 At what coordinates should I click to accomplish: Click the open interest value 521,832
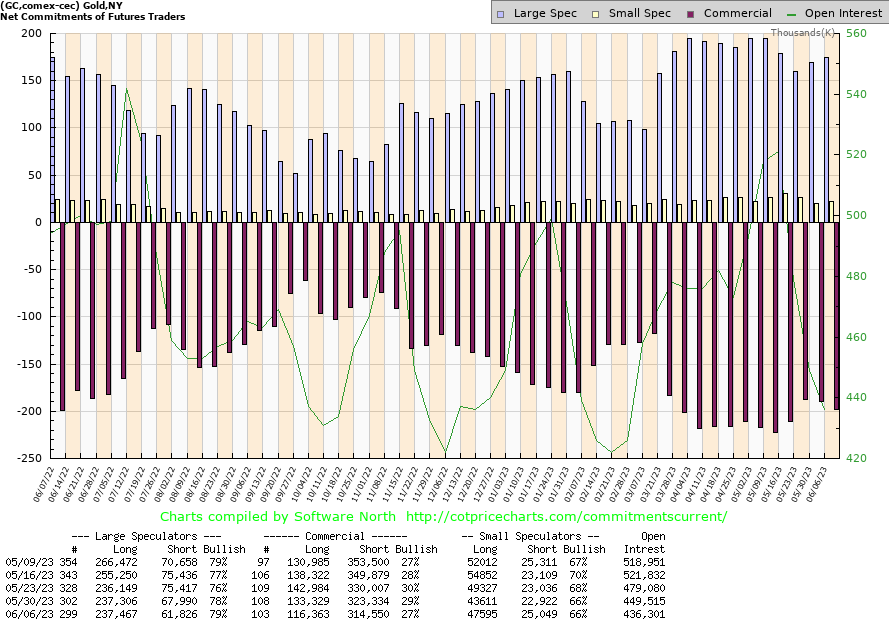point(646,575)
